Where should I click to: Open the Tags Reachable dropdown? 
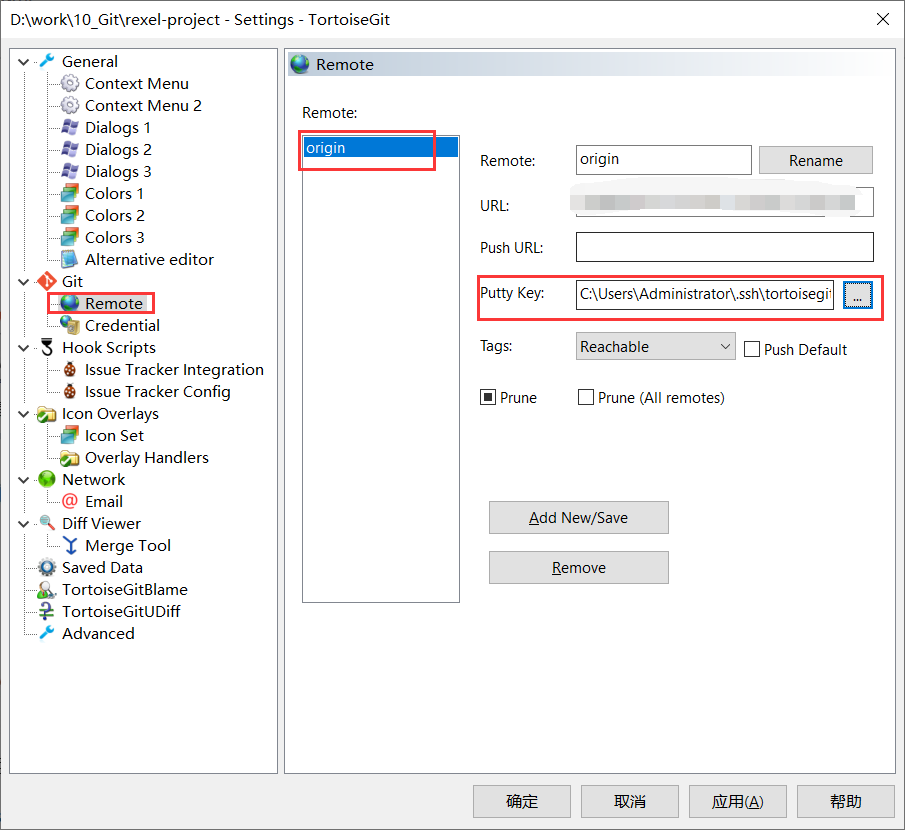click(656, 346)
